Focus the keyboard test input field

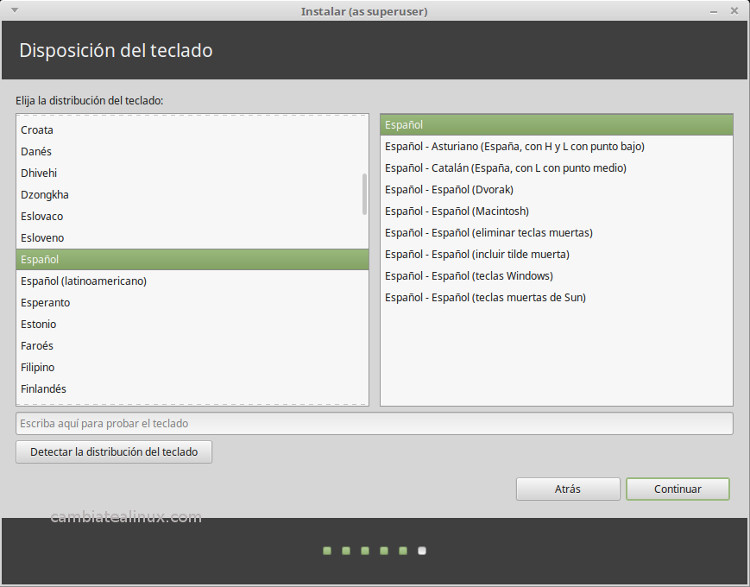374,423
